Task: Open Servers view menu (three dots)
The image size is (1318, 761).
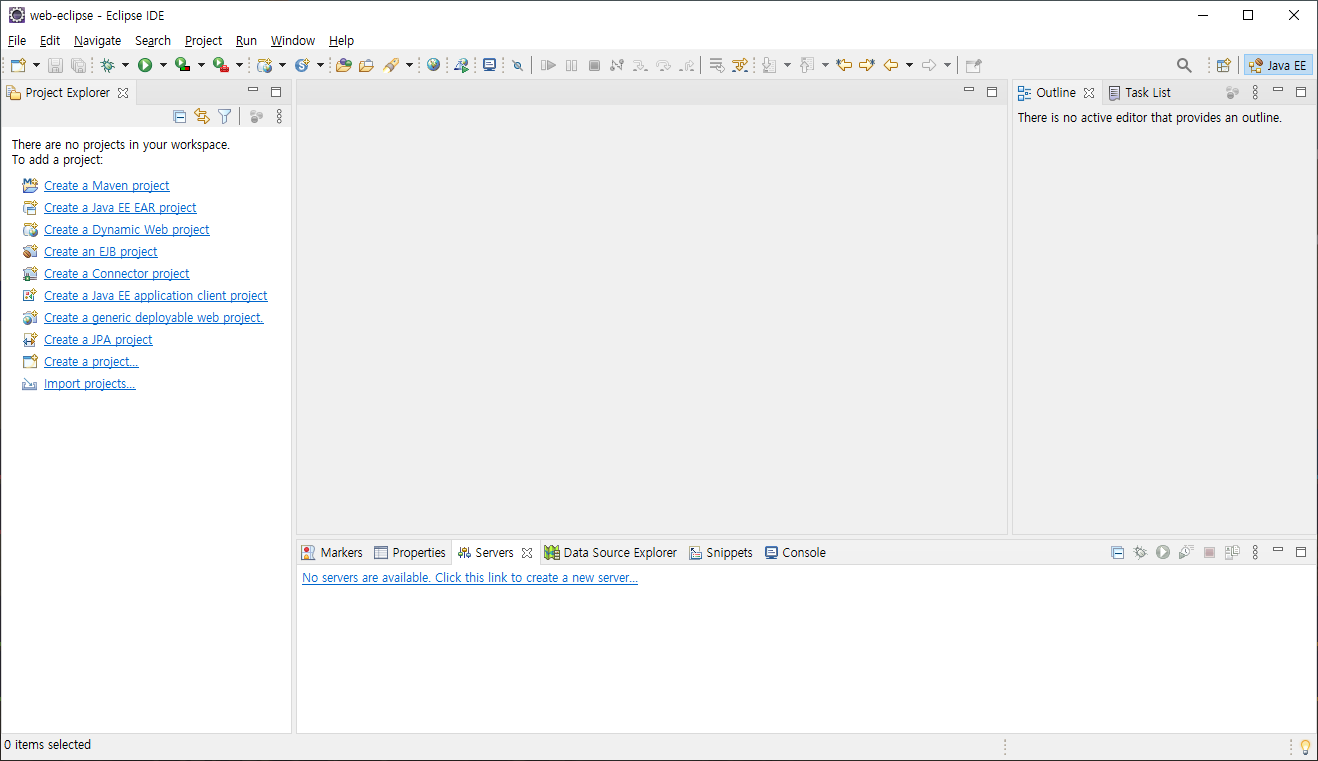Action: (x=1255, y=552)
